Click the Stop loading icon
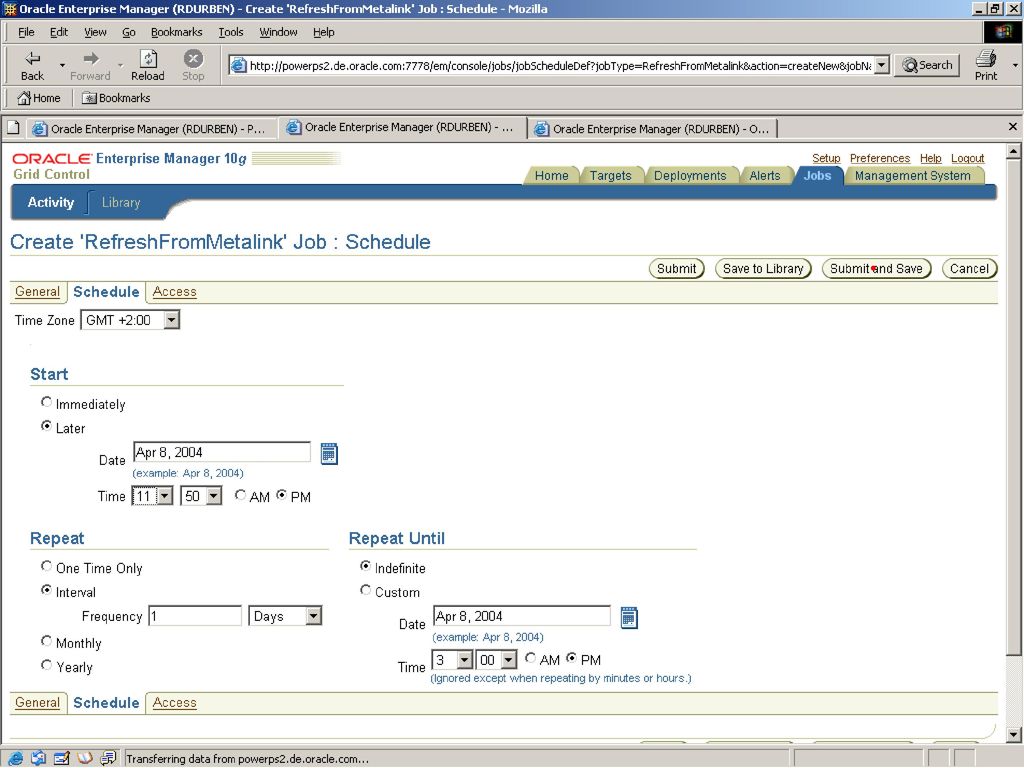The image size is (1024, 768). click(193, 59)
